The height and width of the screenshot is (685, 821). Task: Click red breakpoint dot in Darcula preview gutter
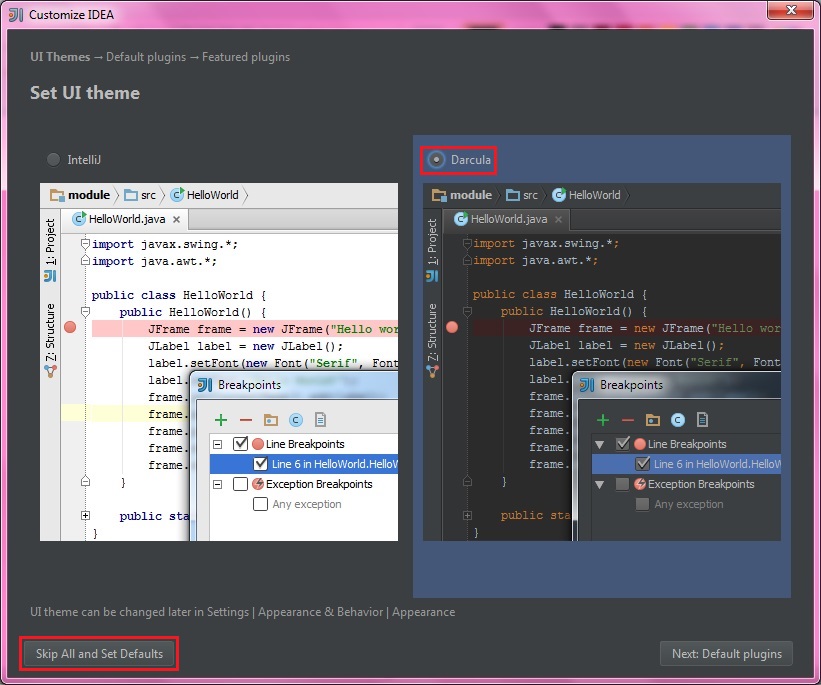452,327
